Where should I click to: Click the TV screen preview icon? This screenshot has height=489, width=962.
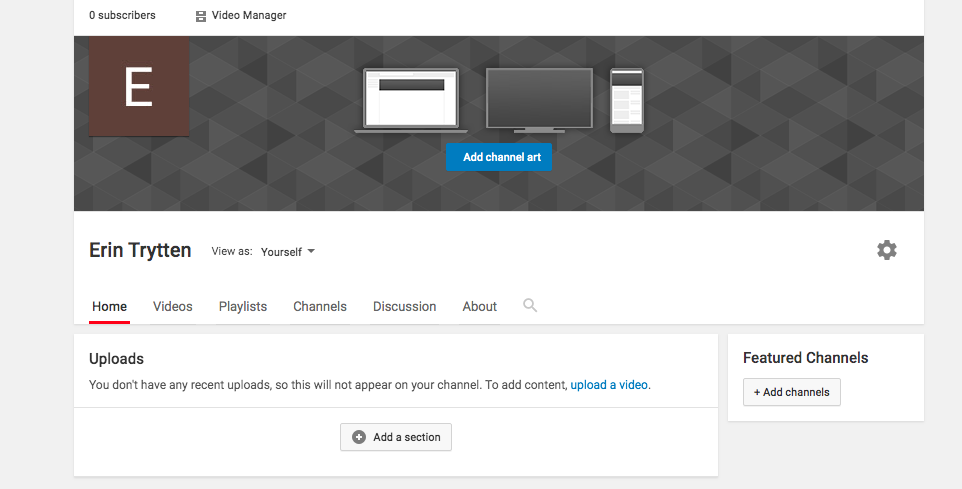pyautogui.click(x=539, y=100)
